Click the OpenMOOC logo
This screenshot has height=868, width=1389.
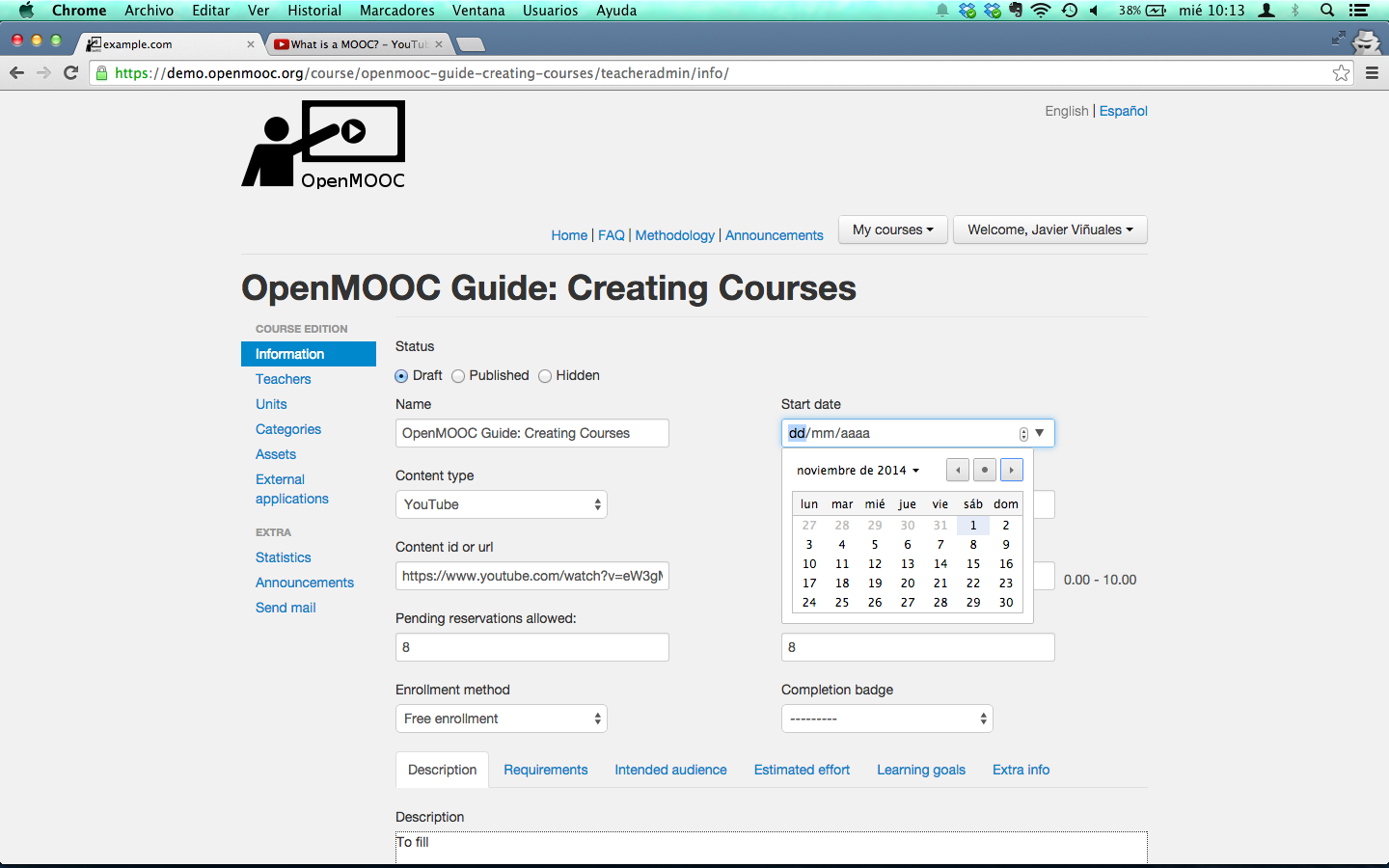click(x=324, y=145)
